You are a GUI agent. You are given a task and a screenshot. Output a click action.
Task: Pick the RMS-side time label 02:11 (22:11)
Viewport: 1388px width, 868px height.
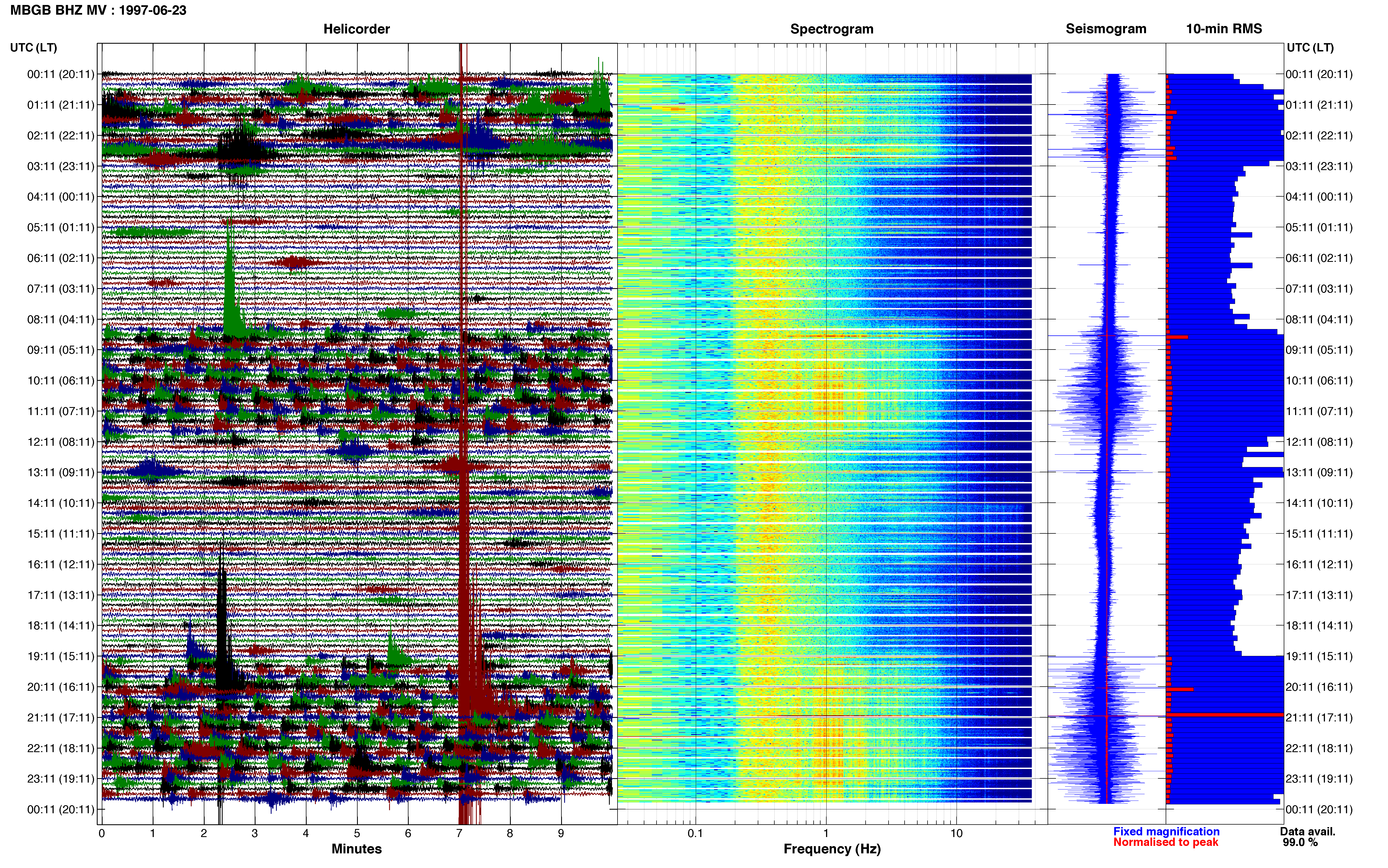click(1319, 135)
